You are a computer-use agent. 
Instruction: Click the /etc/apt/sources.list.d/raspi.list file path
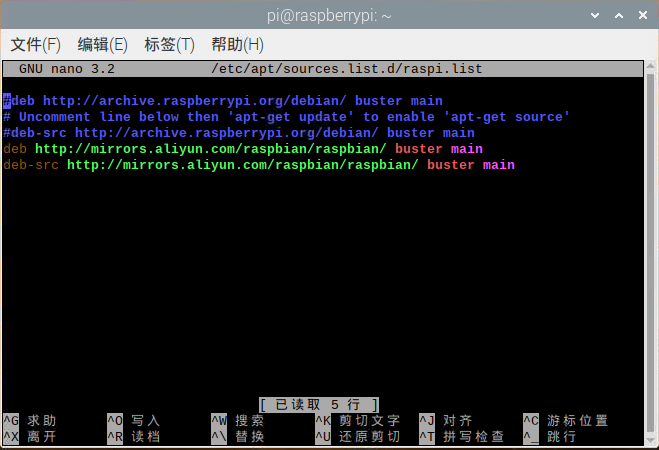347,68
